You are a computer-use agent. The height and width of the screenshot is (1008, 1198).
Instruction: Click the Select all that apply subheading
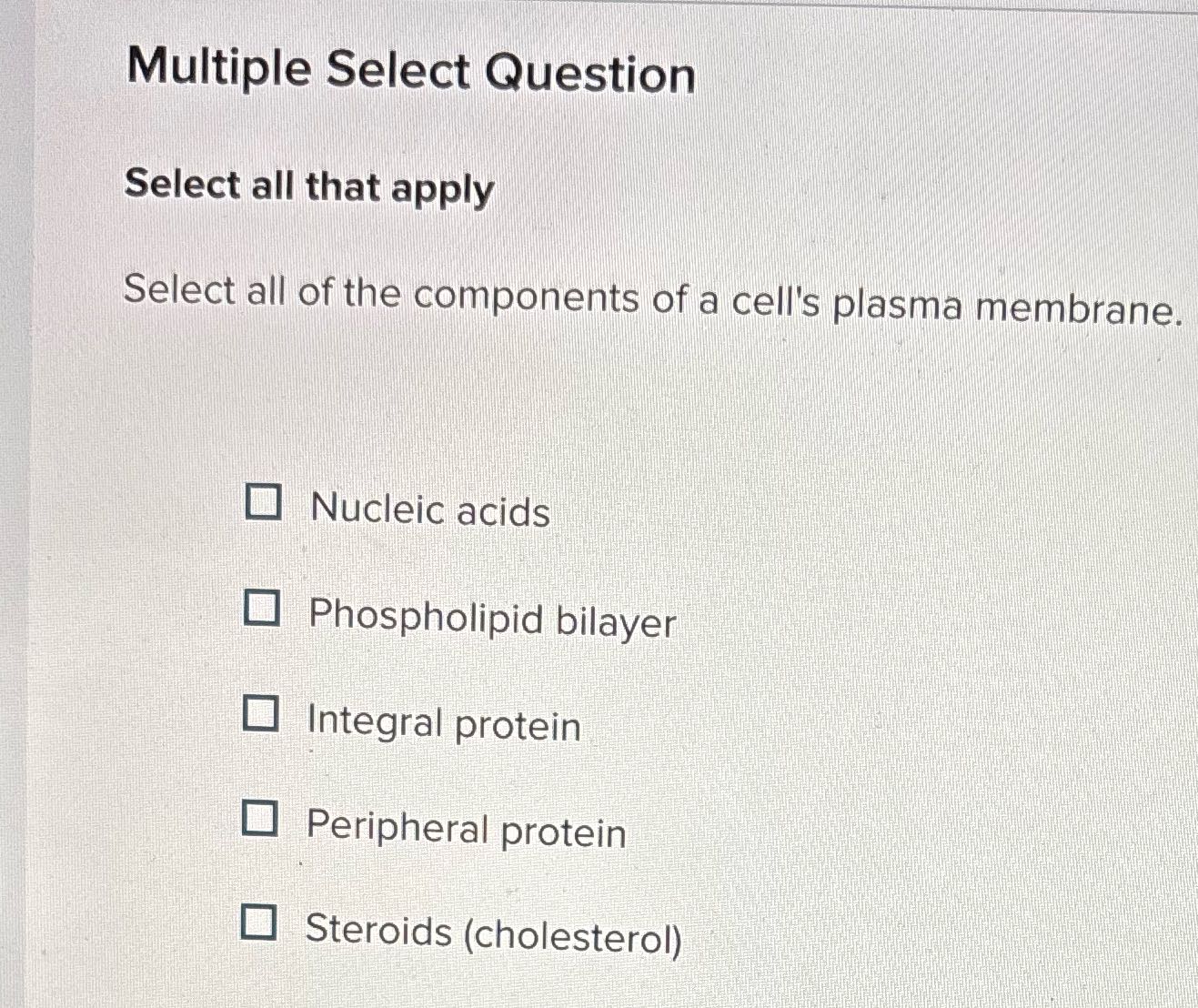tap(308, 187)
